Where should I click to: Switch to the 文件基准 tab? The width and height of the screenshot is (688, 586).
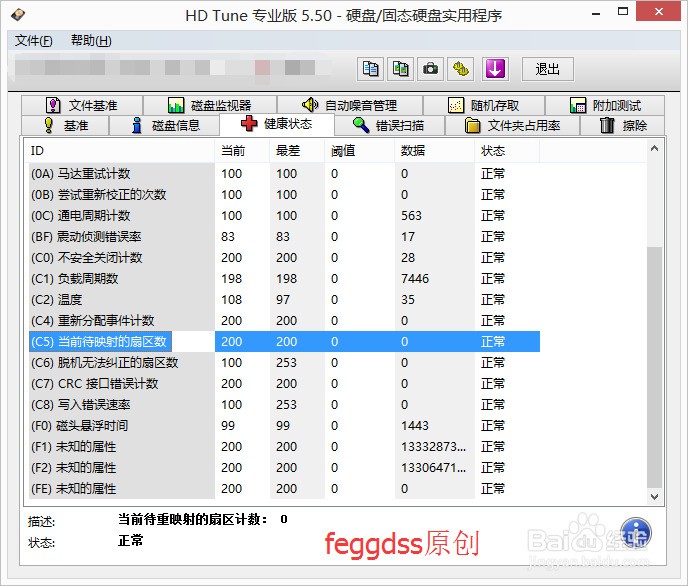pos(82,106)
